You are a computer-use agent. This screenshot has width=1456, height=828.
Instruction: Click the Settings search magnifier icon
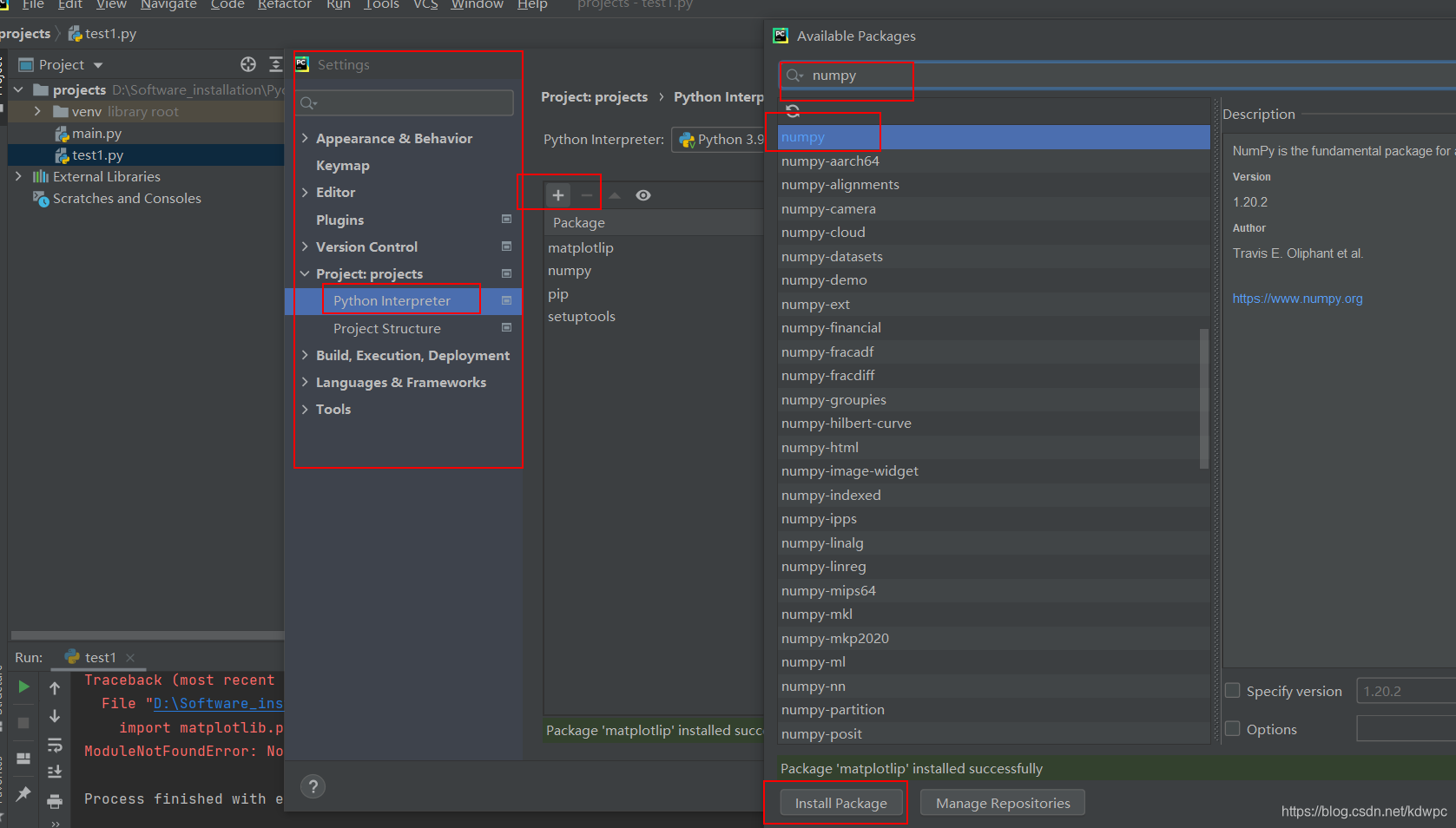click(x=308, y=103)
